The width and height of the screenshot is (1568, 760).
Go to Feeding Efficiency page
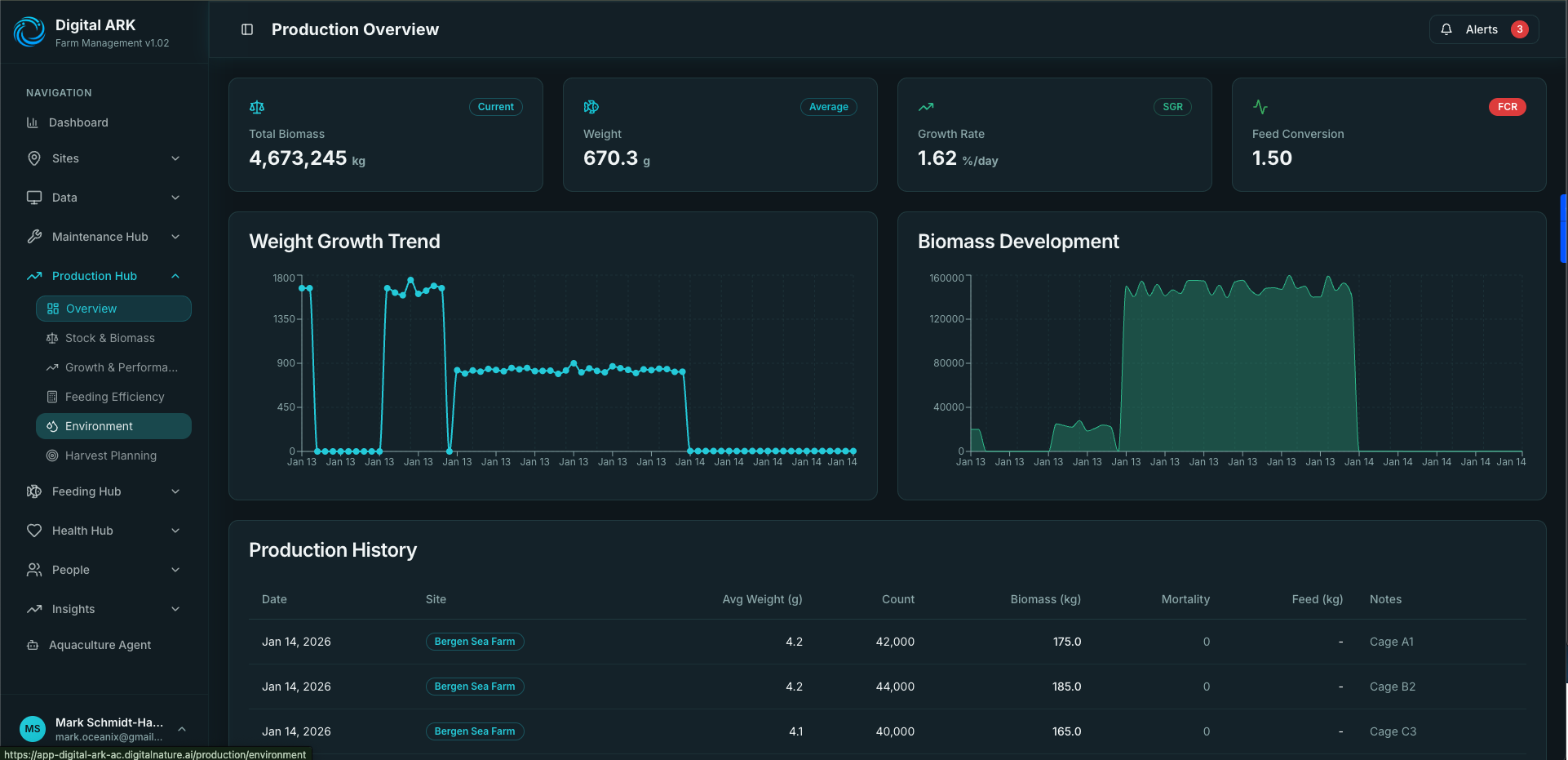[x=113, y=397]
